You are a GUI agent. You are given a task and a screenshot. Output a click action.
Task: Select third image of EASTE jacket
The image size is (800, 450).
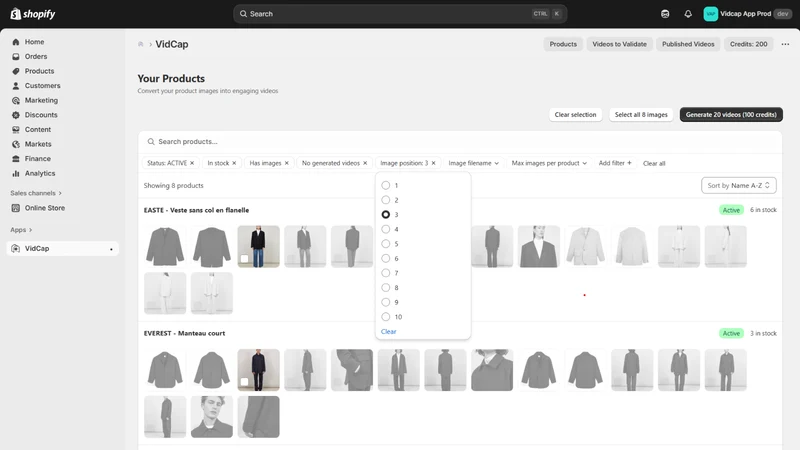259,246
